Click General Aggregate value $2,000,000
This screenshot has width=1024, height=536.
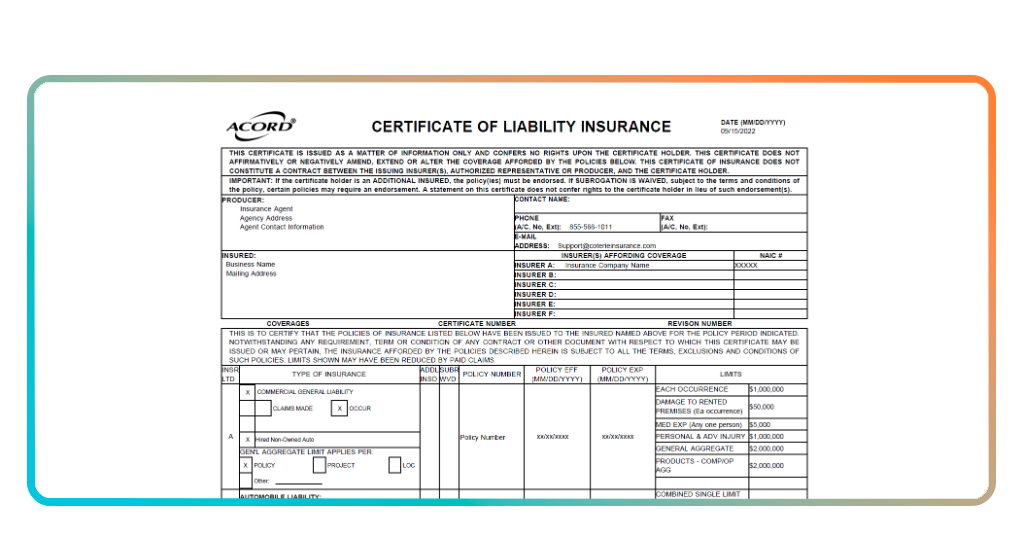coord(767,449)
